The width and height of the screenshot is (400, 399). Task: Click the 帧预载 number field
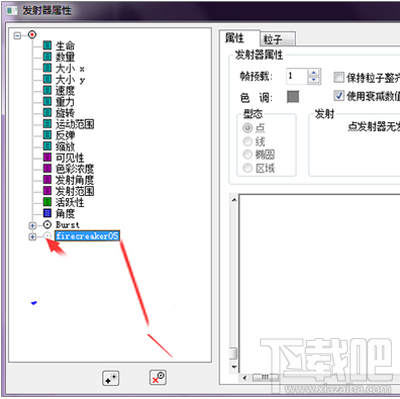[x=297, y=76]
